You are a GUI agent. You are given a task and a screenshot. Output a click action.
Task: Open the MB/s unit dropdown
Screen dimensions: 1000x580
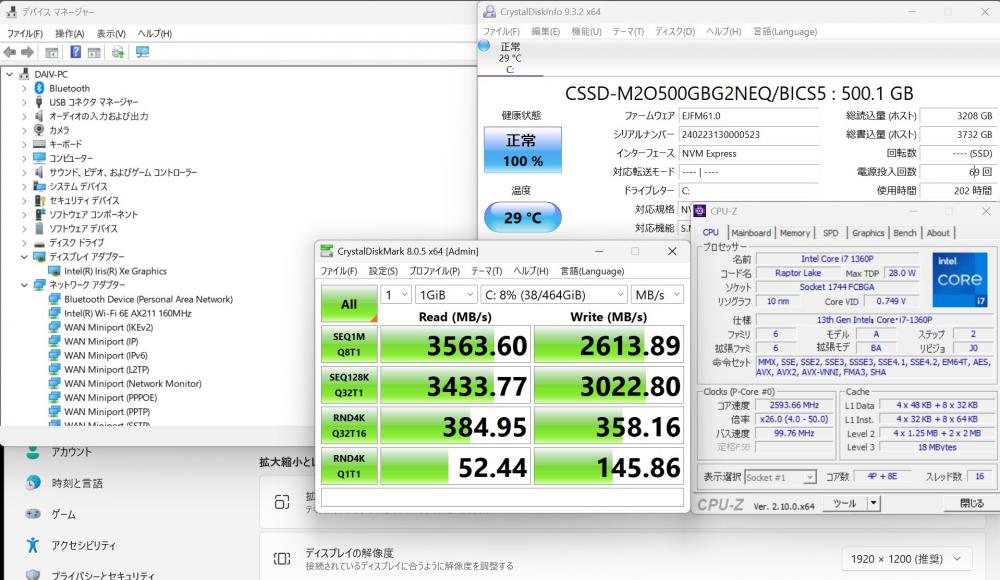click(658, 295)
